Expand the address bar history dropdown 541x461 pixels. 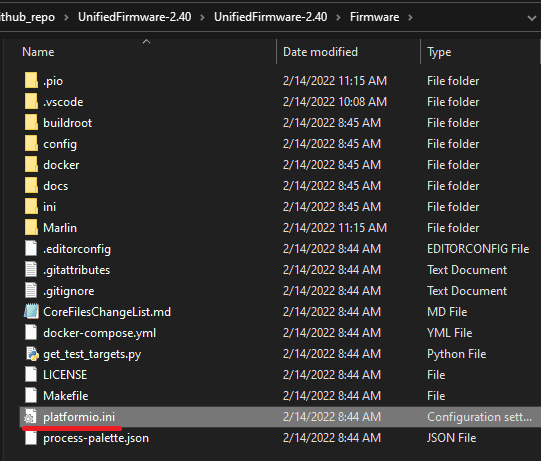tap(532, 18)
